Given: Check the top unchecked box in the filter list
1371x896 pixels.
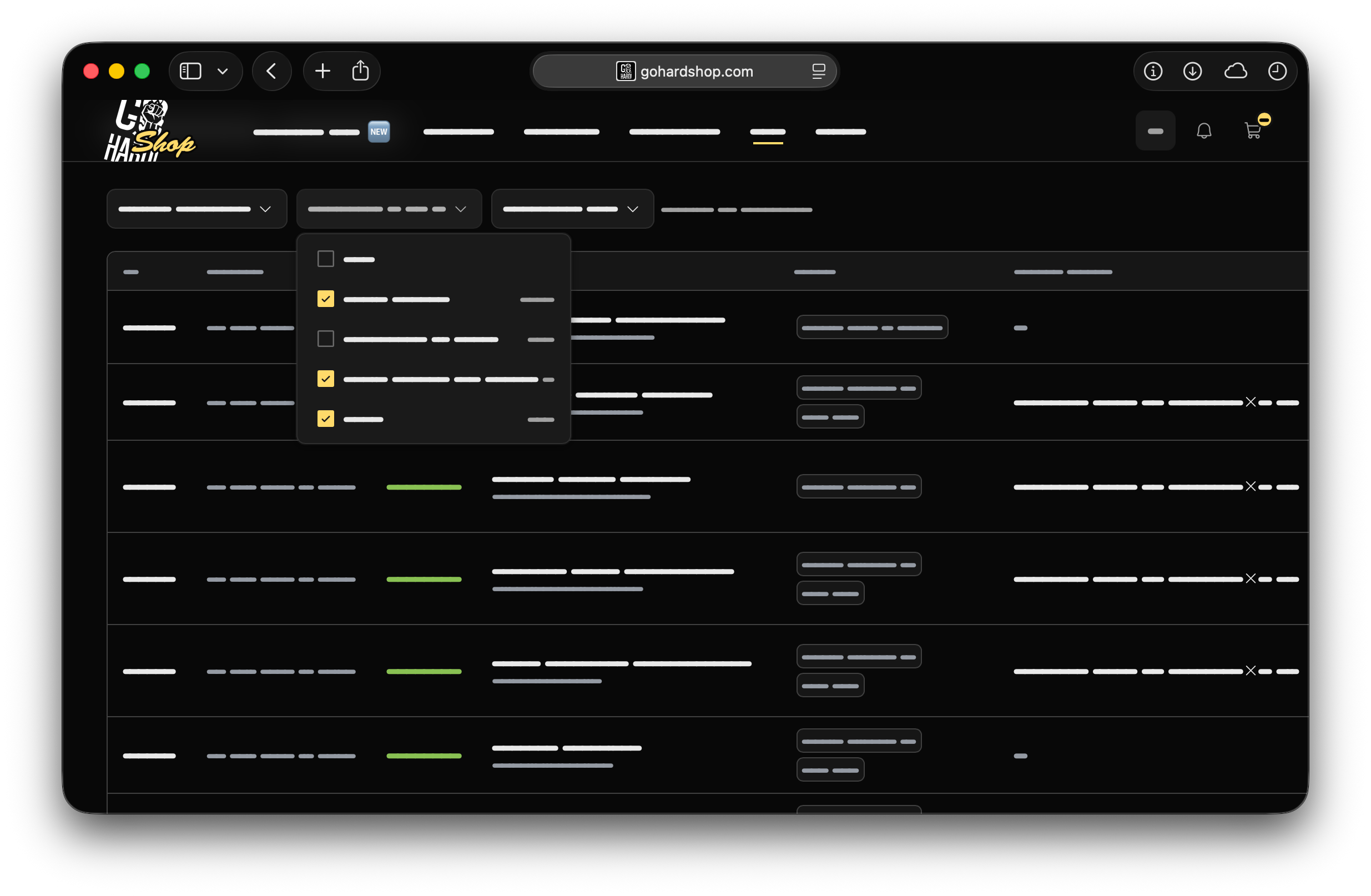Looking at the screenshot, I should tap(325, 259).
